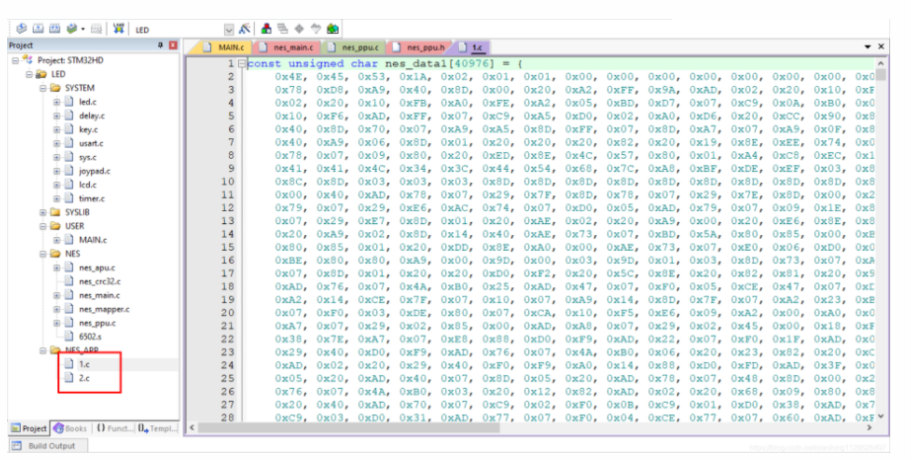This screenshot has width=911, height=460.
Task: Click the SYSTEM folder icon
Action: pos(55,88)
